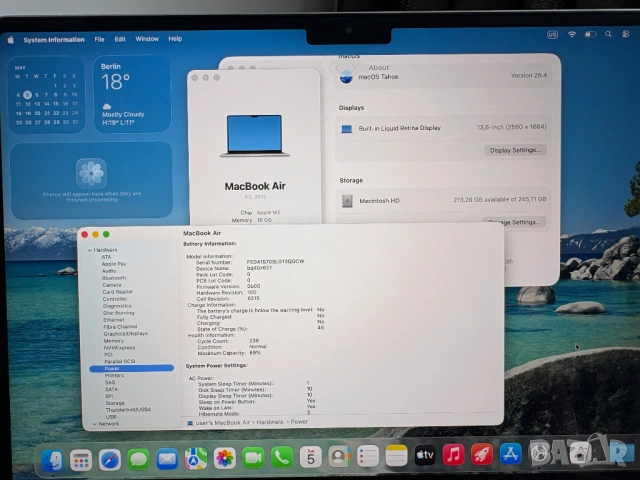The image size is (640, 480).
Task: Open Spotlight search in menu bar
Action: (608, 34)
